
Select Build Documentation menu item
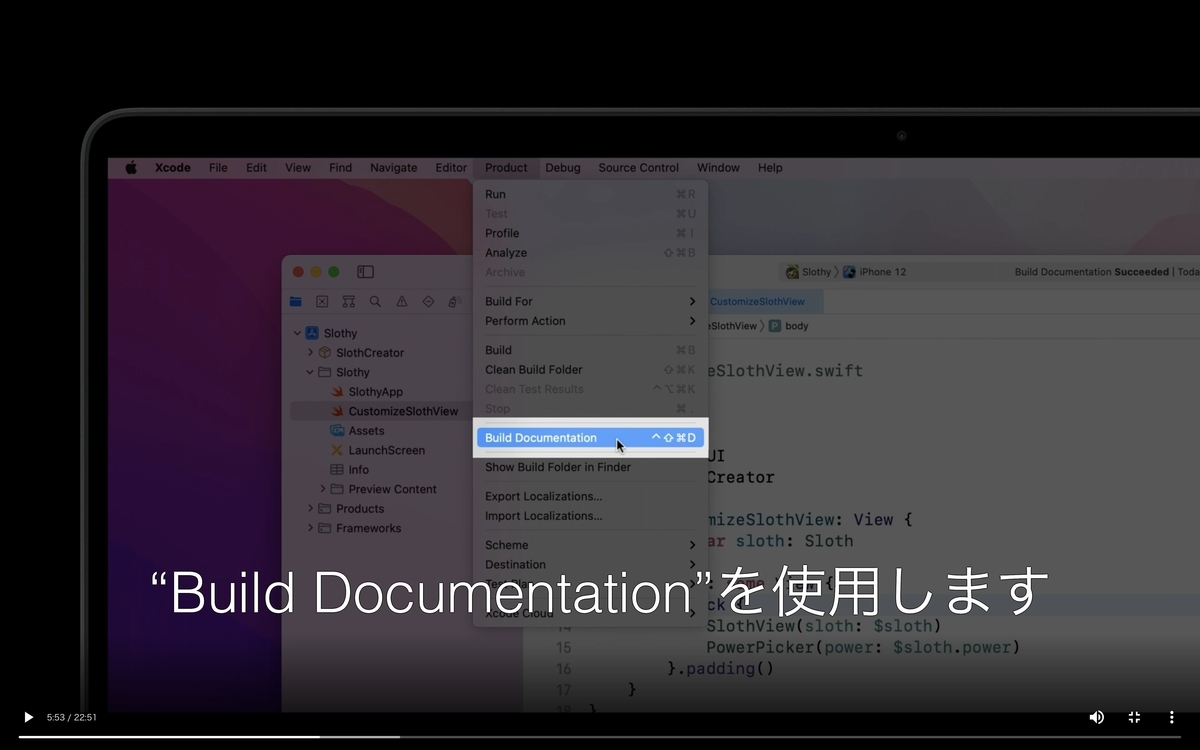coord(590,438)
